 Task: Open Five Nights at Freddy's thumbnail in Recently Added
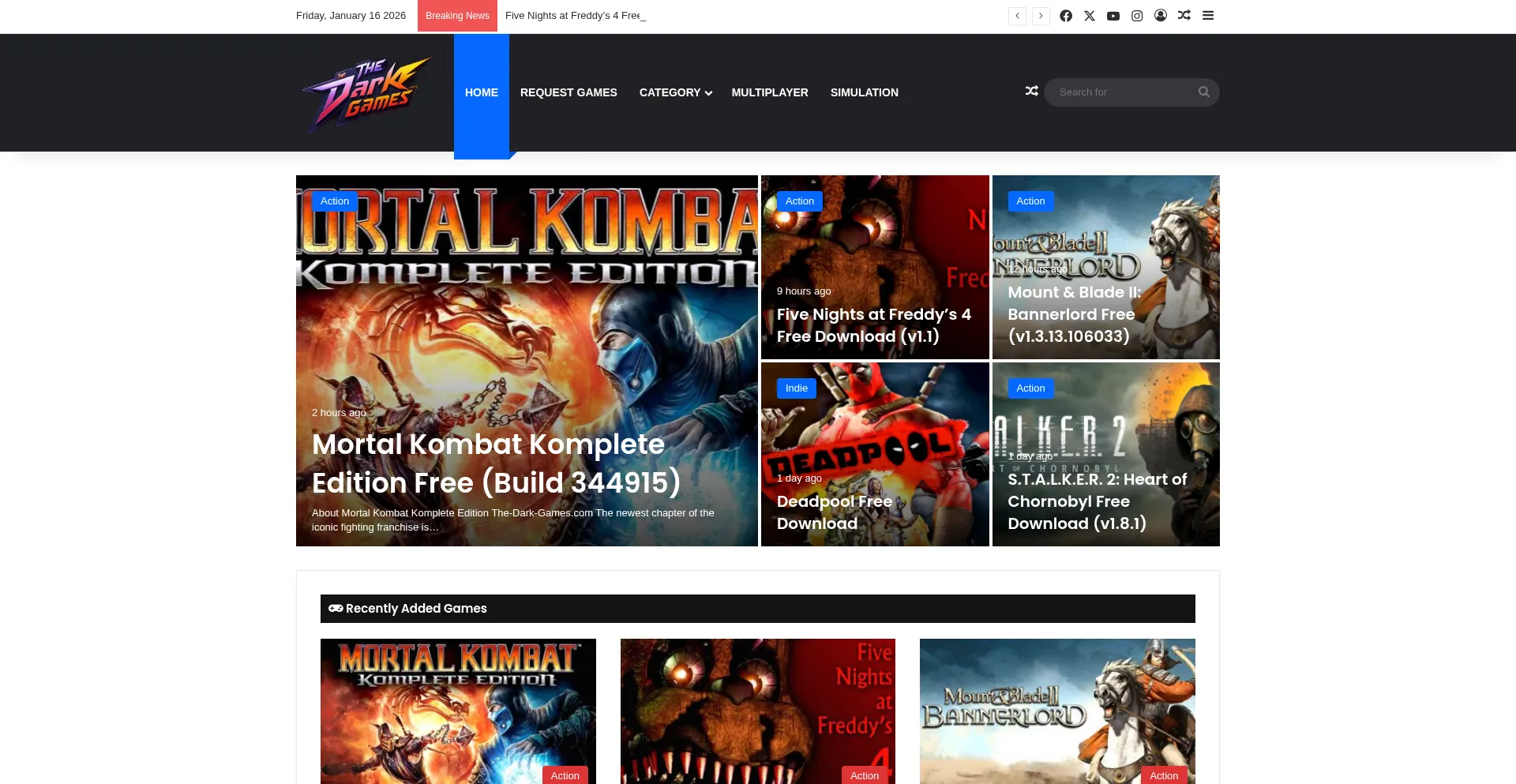click(x=758, y=711)
